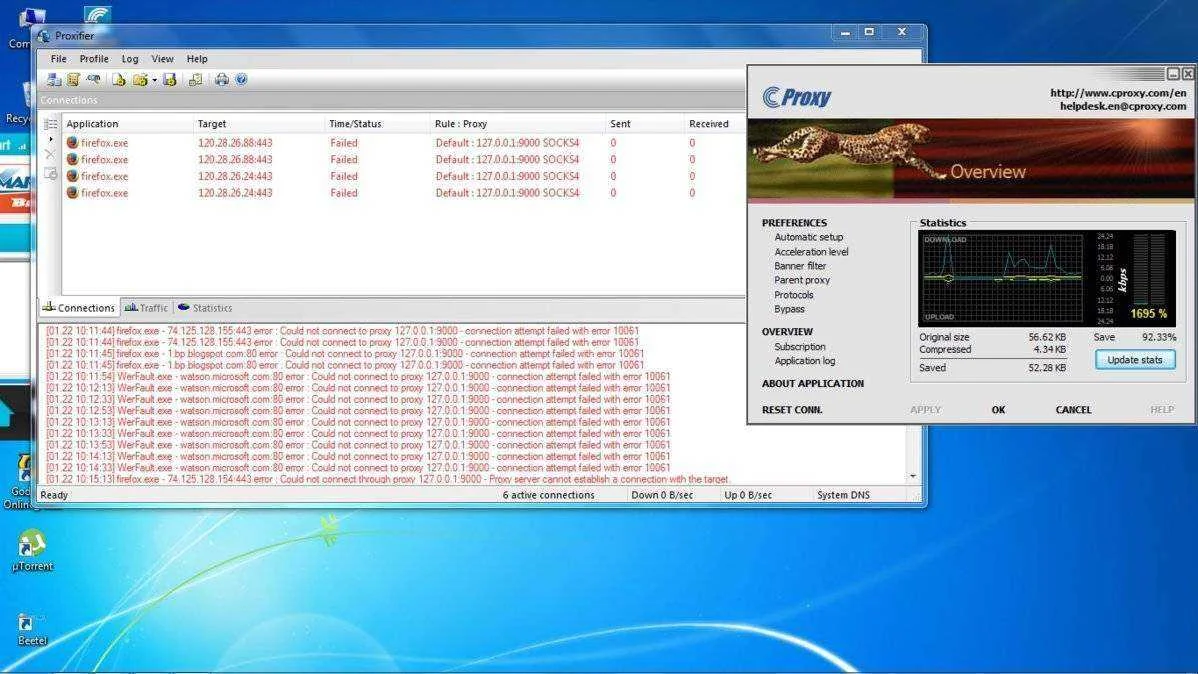1198x674 pixels.
Task: Select log line timestamped 10:11:54 WerFault.exe
Action: [x=358, y=377]
